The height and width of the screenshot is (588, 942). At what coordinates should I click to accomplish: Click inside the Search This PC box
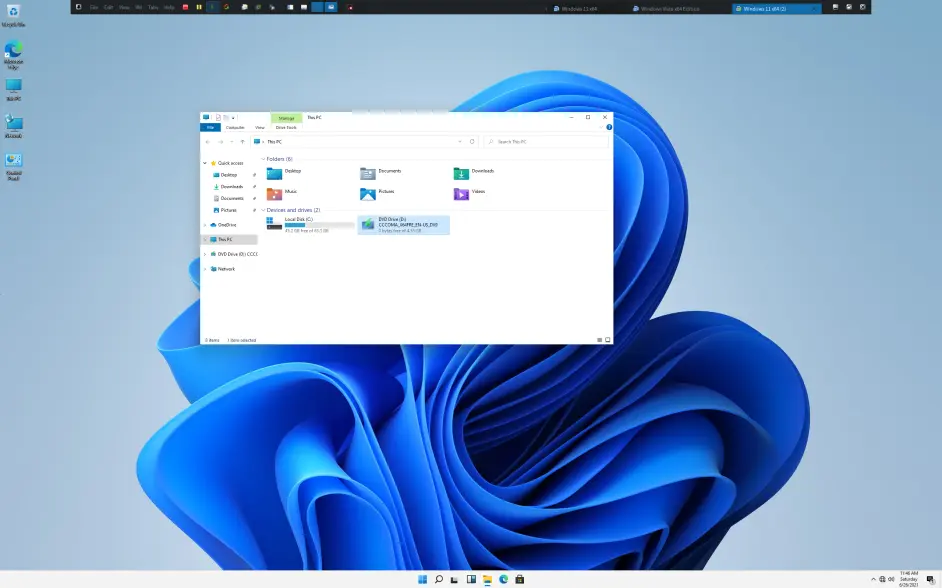pyautogui.click(x=546, y=142)
